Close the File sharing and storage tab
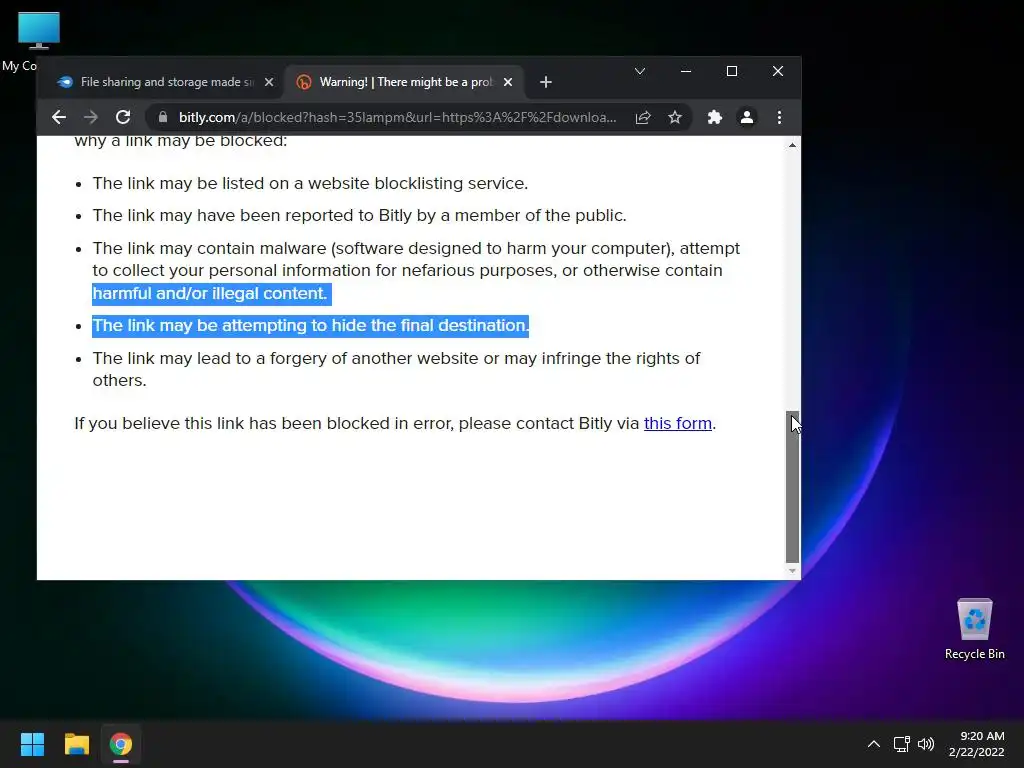 click(x=269, y=82)
